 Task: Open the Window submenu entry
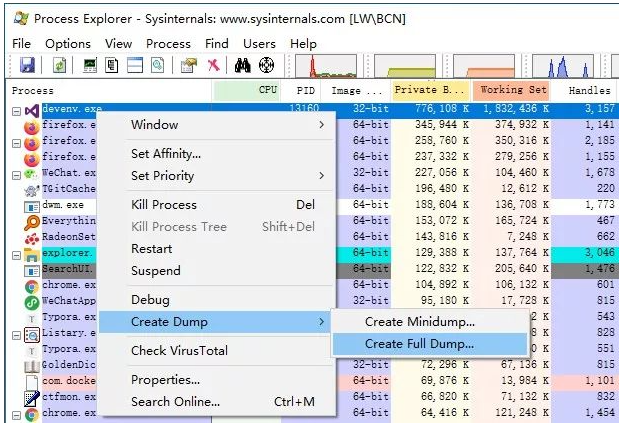(217, 125)
